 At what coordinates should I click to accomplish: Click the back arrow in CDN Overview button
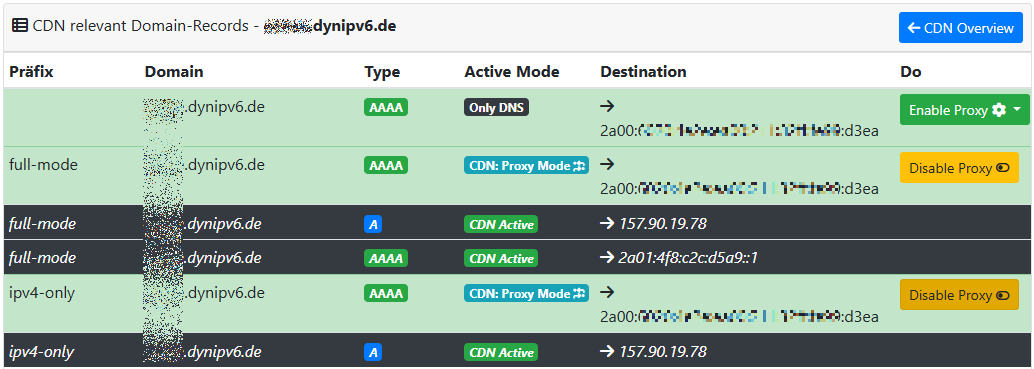tap(914, 28)
